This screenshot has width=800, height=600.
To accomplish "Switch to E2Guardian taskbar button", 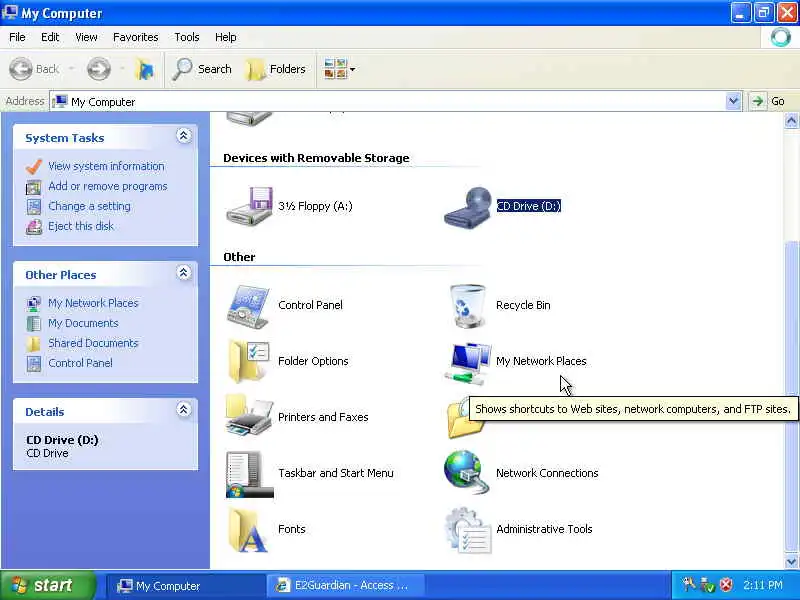I will 346,586.
